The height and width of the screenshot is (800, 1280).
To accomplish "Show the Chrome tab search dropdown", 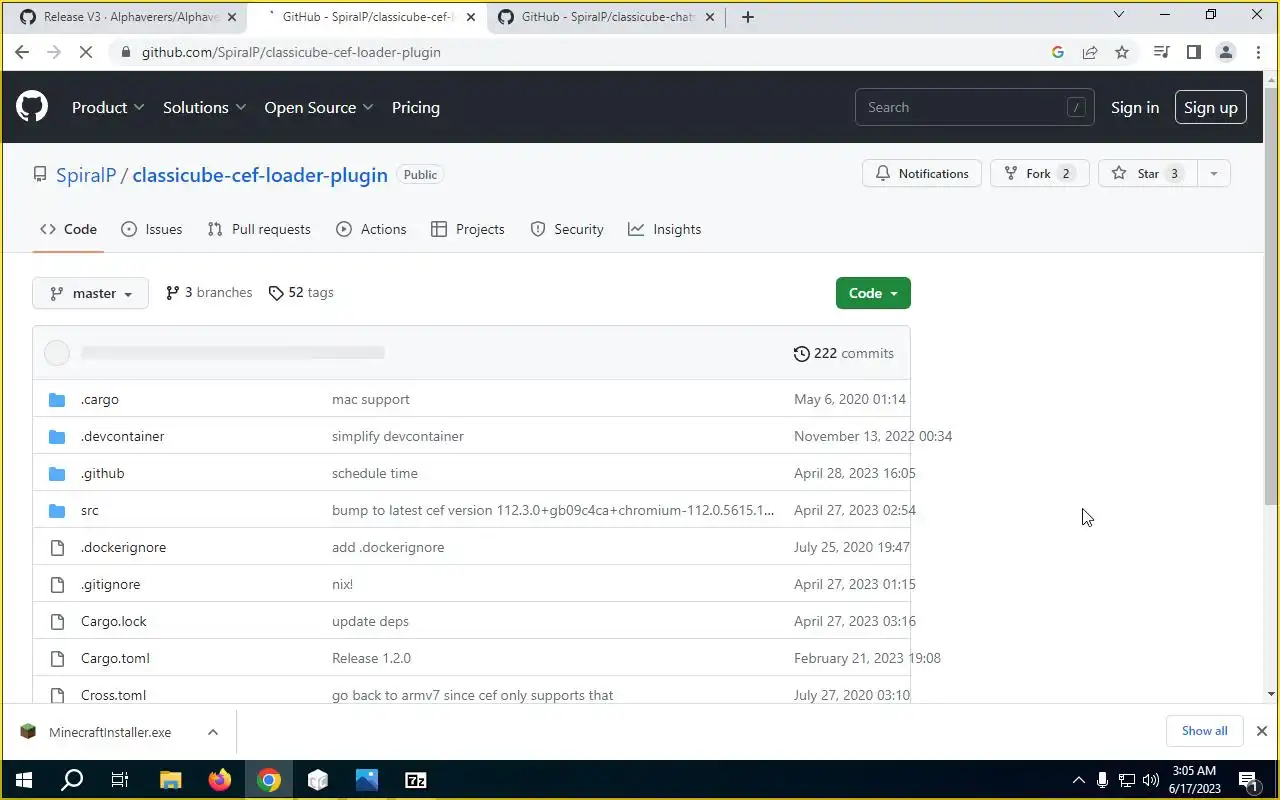I will coord(1119,15).
